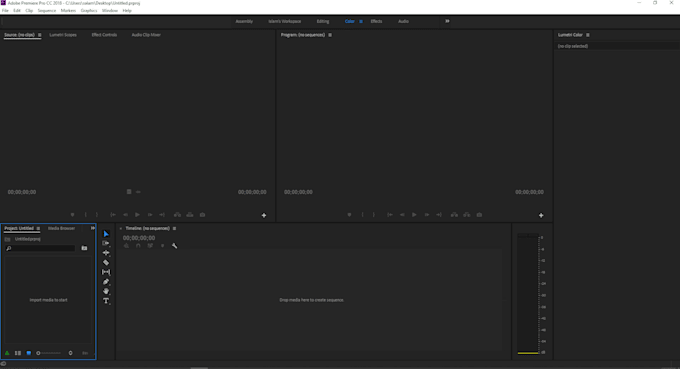
Task: Select the Track Select Forward tool
Action: tap(106, 243)
